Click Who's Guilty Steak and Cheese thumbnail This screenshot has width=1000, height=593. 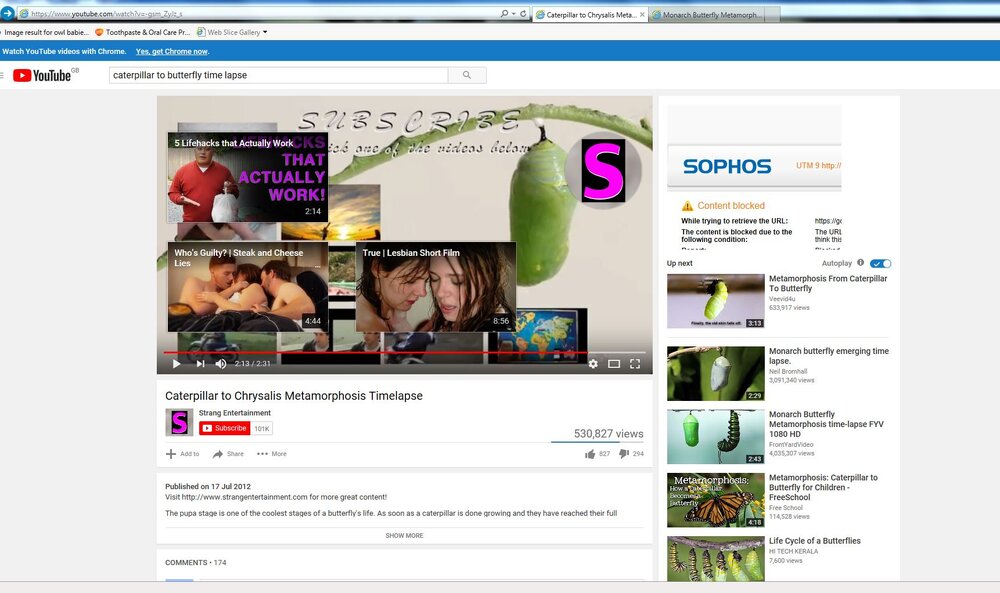[x=247, y=286]
